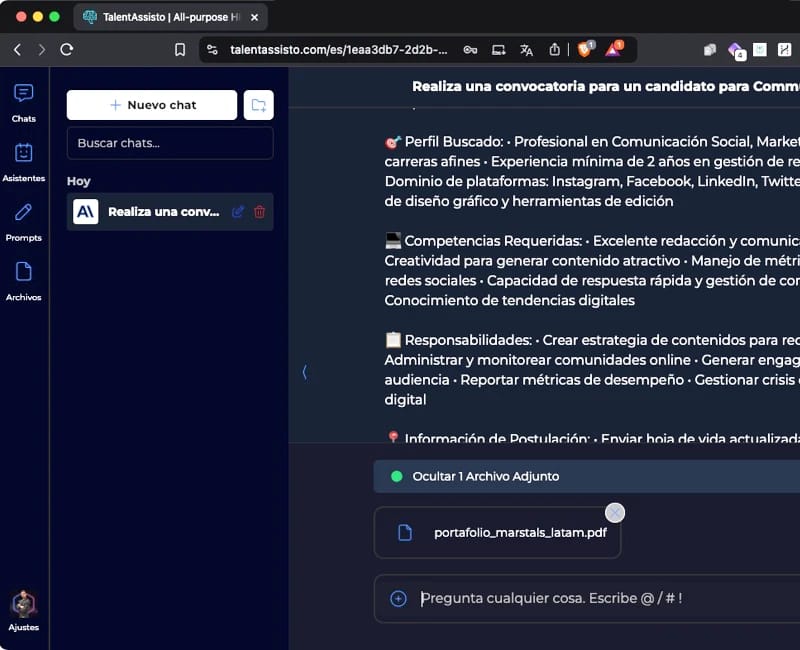Create a new chat folder
800x650 pixels.
click(x=259, y=105)
